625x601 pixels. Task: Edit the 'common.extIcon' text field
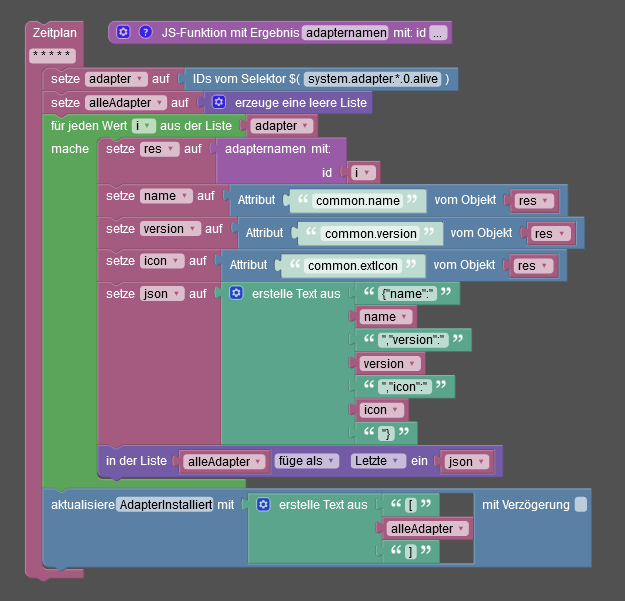[x=353, y=266]
